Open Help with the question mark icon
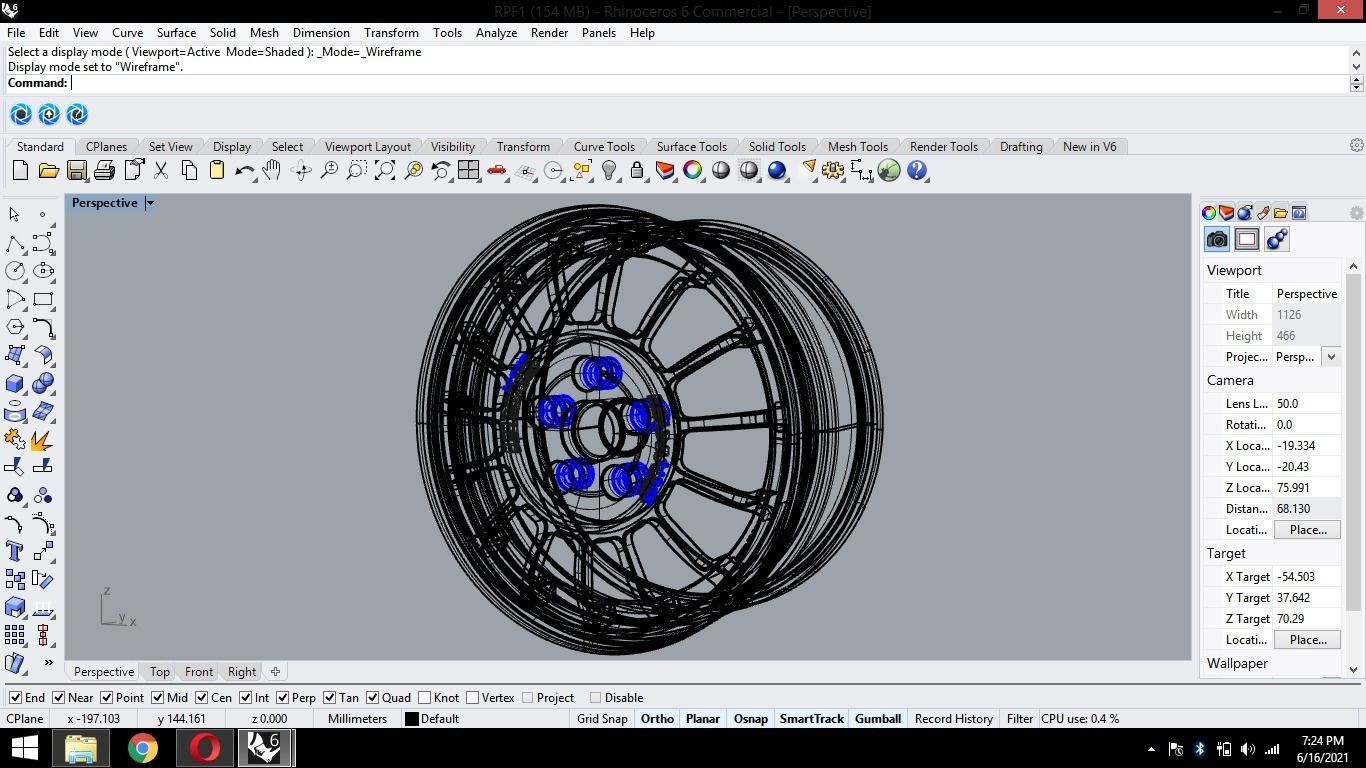The image size is (1366, 768). click(x=917, y=171)
